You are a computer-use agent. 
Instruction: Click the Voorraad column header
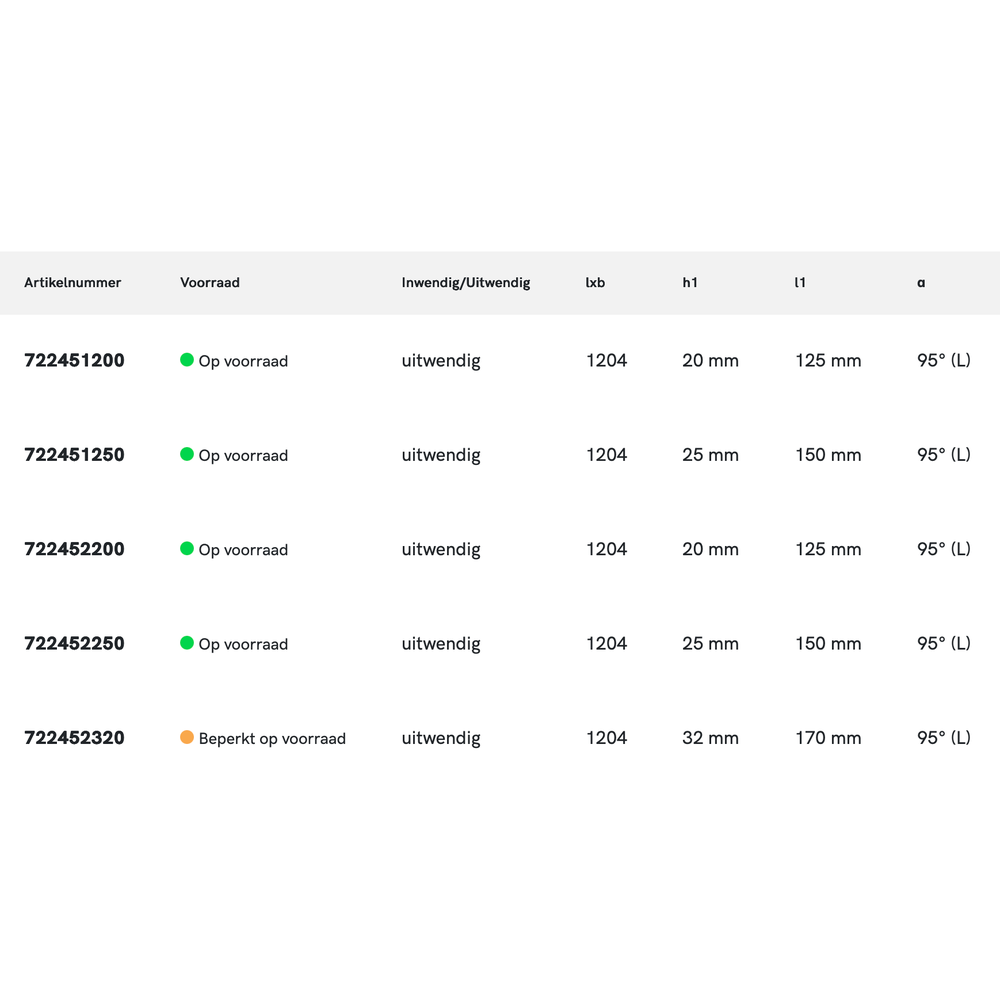(x=210, y=283)
